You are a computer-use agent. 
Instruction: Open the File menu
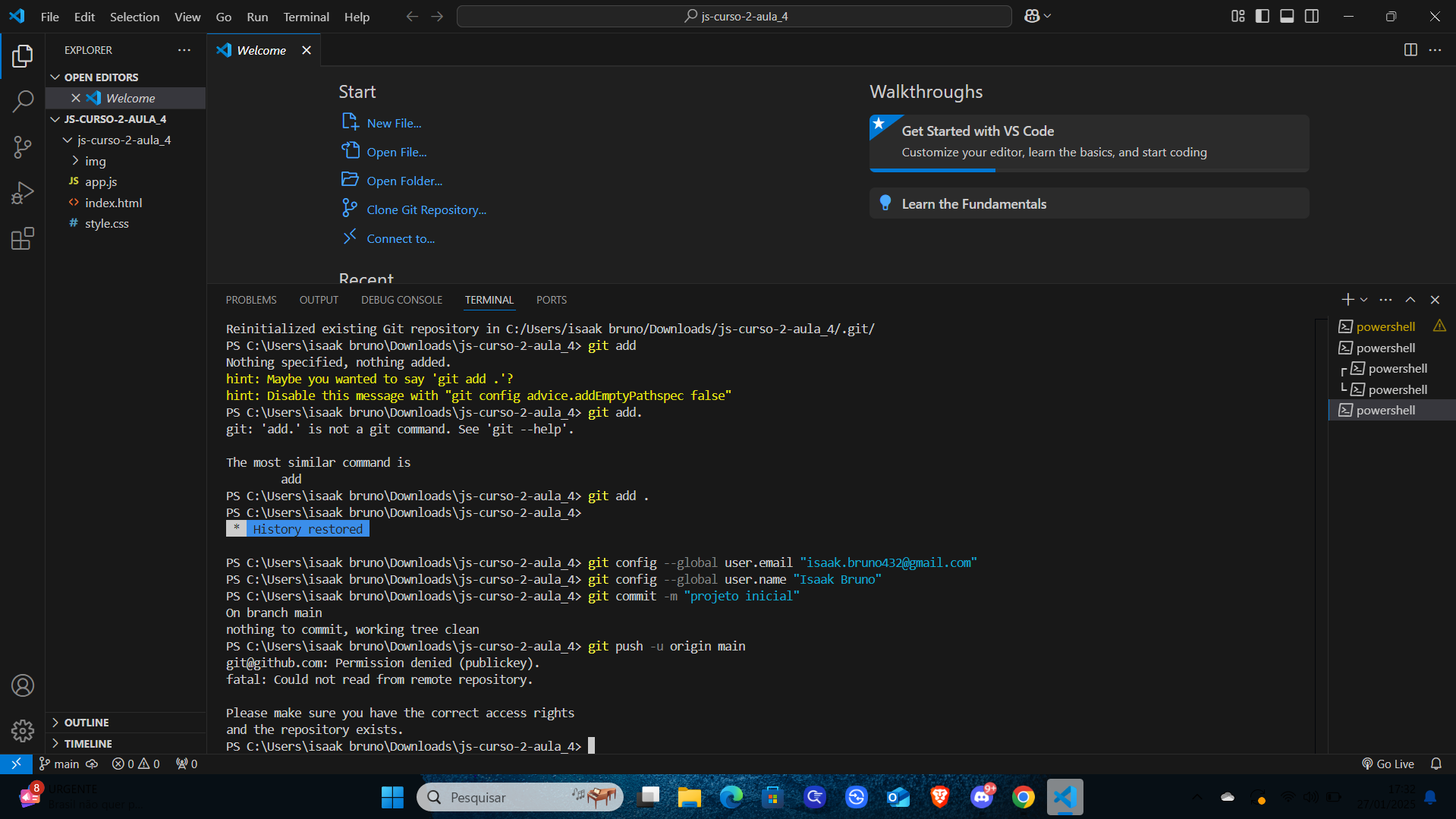pos(50,16)
